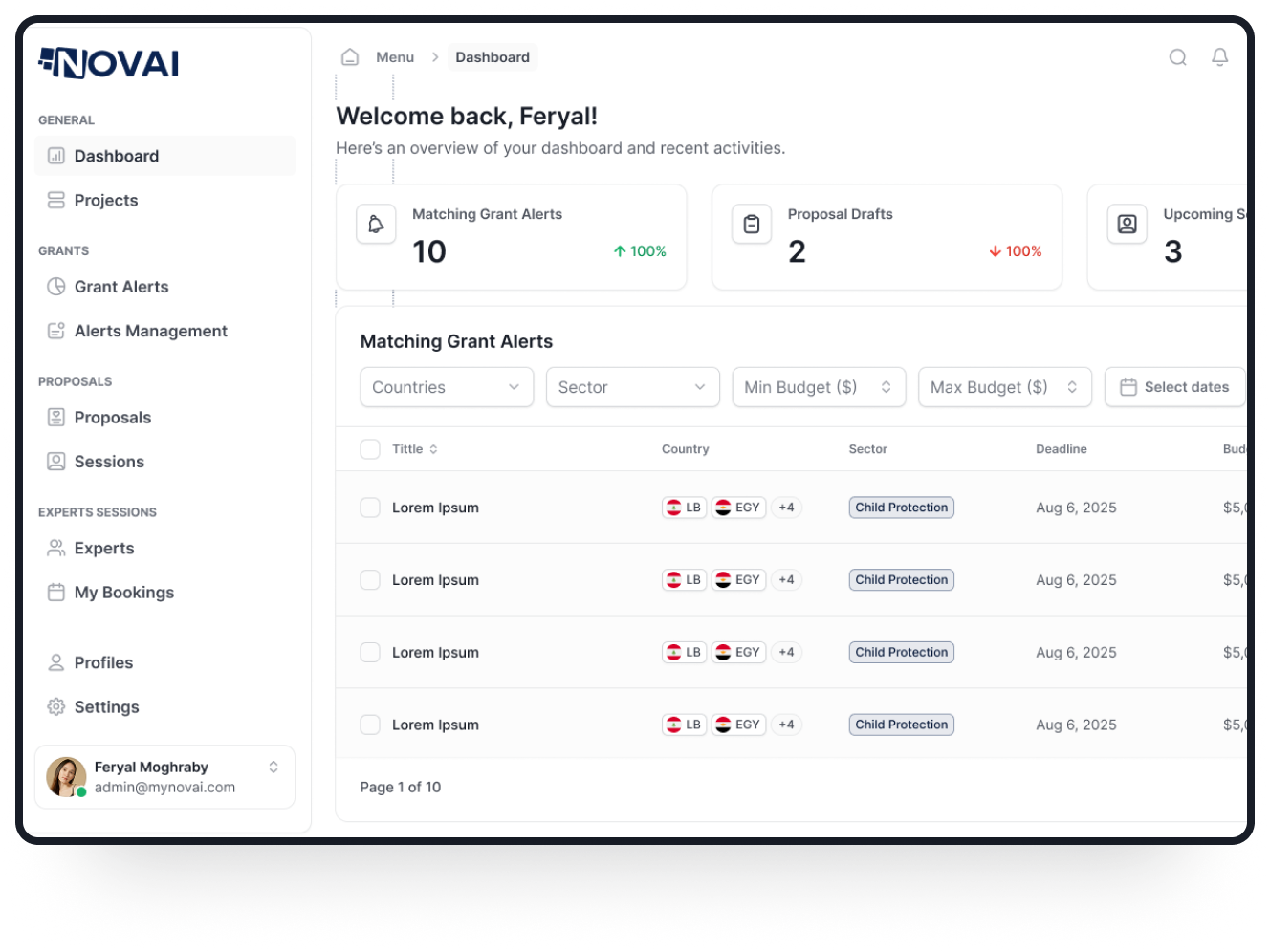This screenshot has width=1270, height=952.
Task: Click the Matching Grant Alerts bell card icon
Action: click(x=376, y=224)
